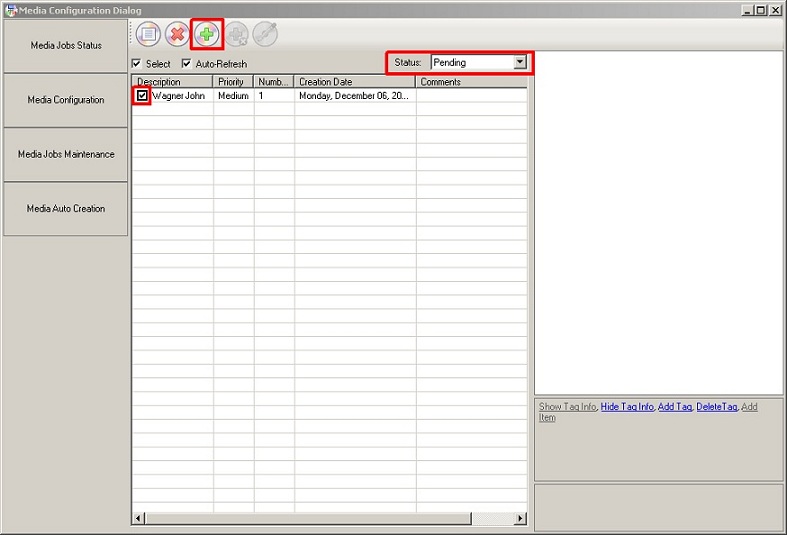787x535 pixels.
Task: Click the Hide Tag Info link
Action: click(627, 407)
